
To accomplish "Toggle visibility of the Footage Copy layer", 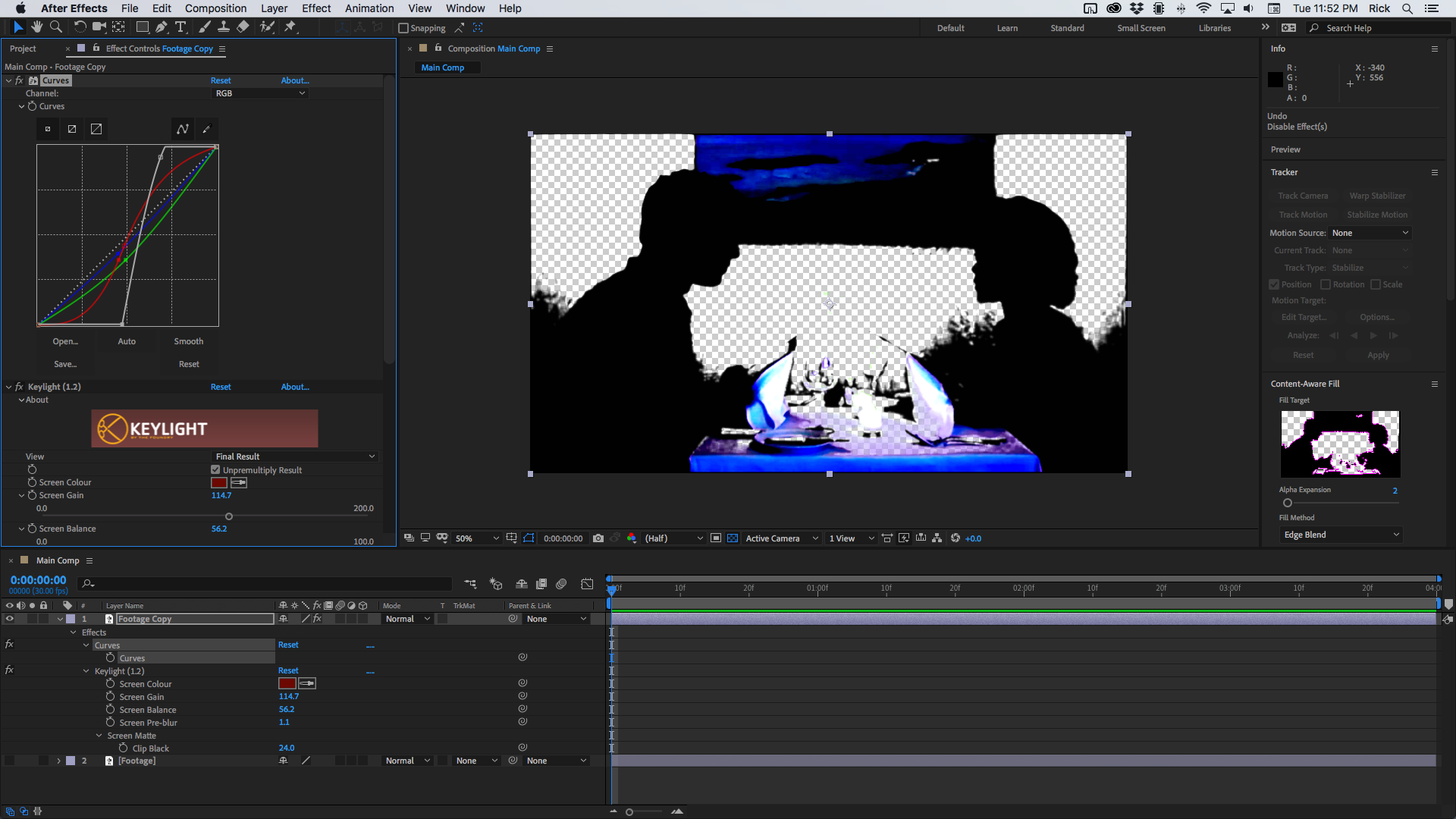I will point(9,619).
